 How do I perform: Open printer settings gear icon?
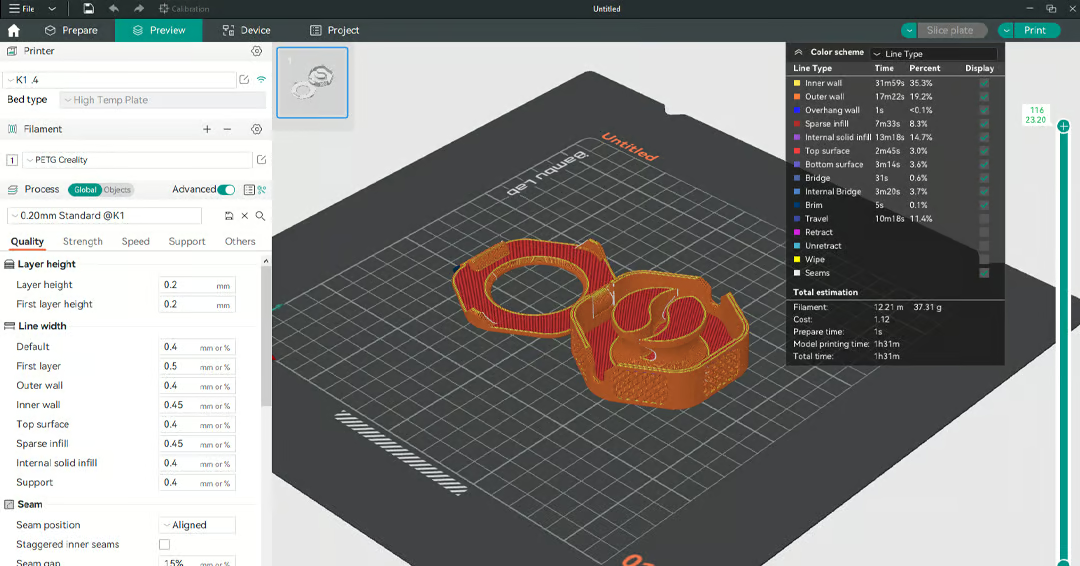[x=257, y=51]
